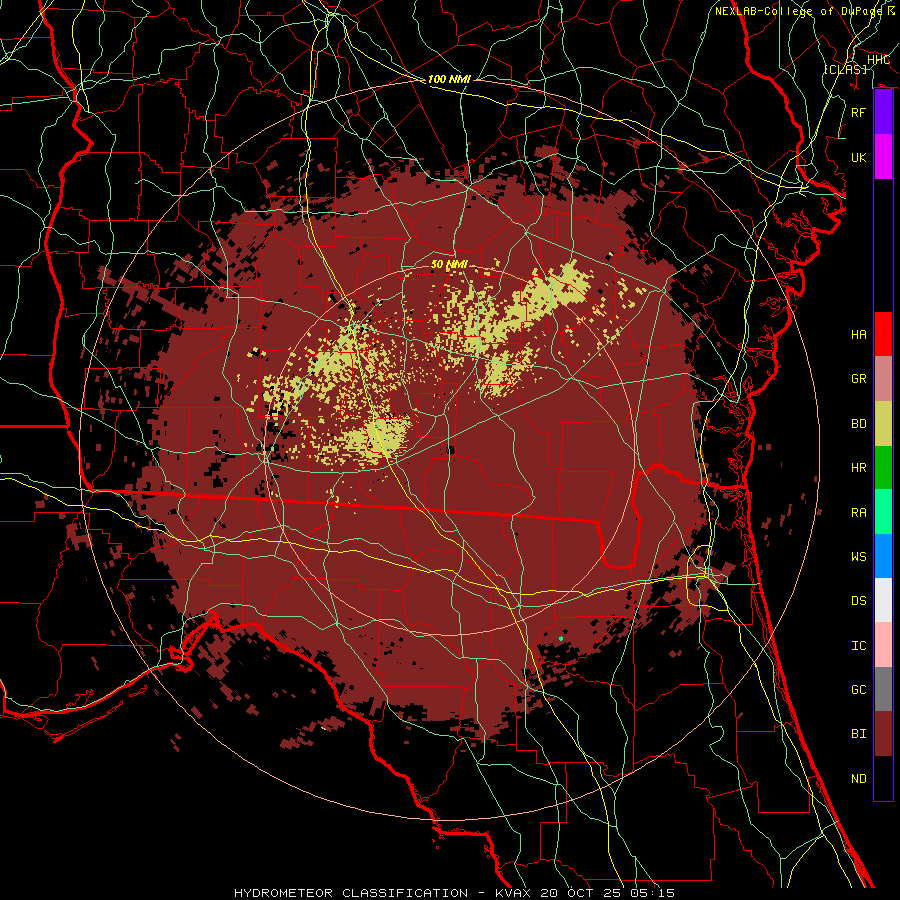The image size is (900, 900).
Task: Click the HA red legend swatch
Action: click(x=883, y=334)
